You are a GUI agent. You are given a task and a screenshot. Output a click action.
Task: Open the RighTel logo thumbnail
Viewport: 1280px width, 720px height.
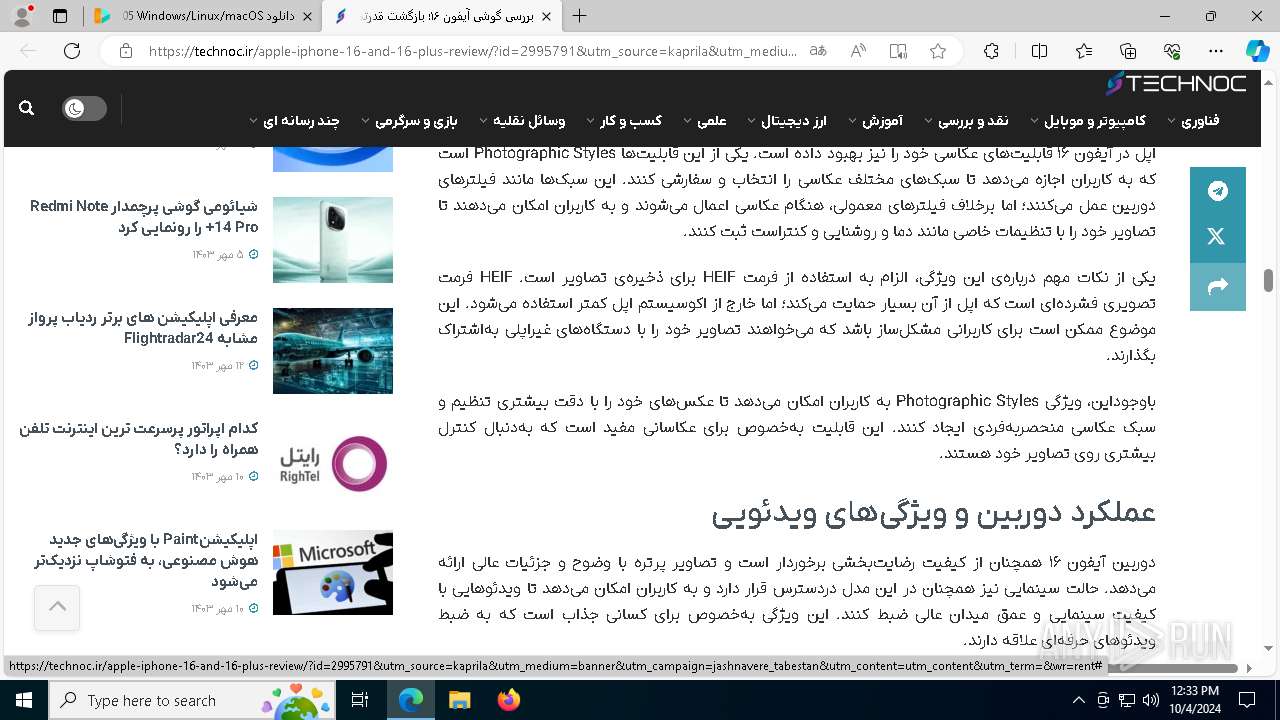pyautogui.click(x=333, y=463)
